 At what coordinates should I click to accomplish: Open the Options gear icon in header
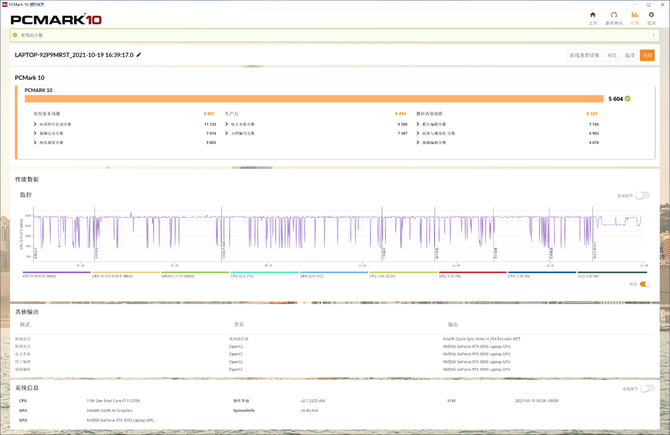[x=651, y=15]
